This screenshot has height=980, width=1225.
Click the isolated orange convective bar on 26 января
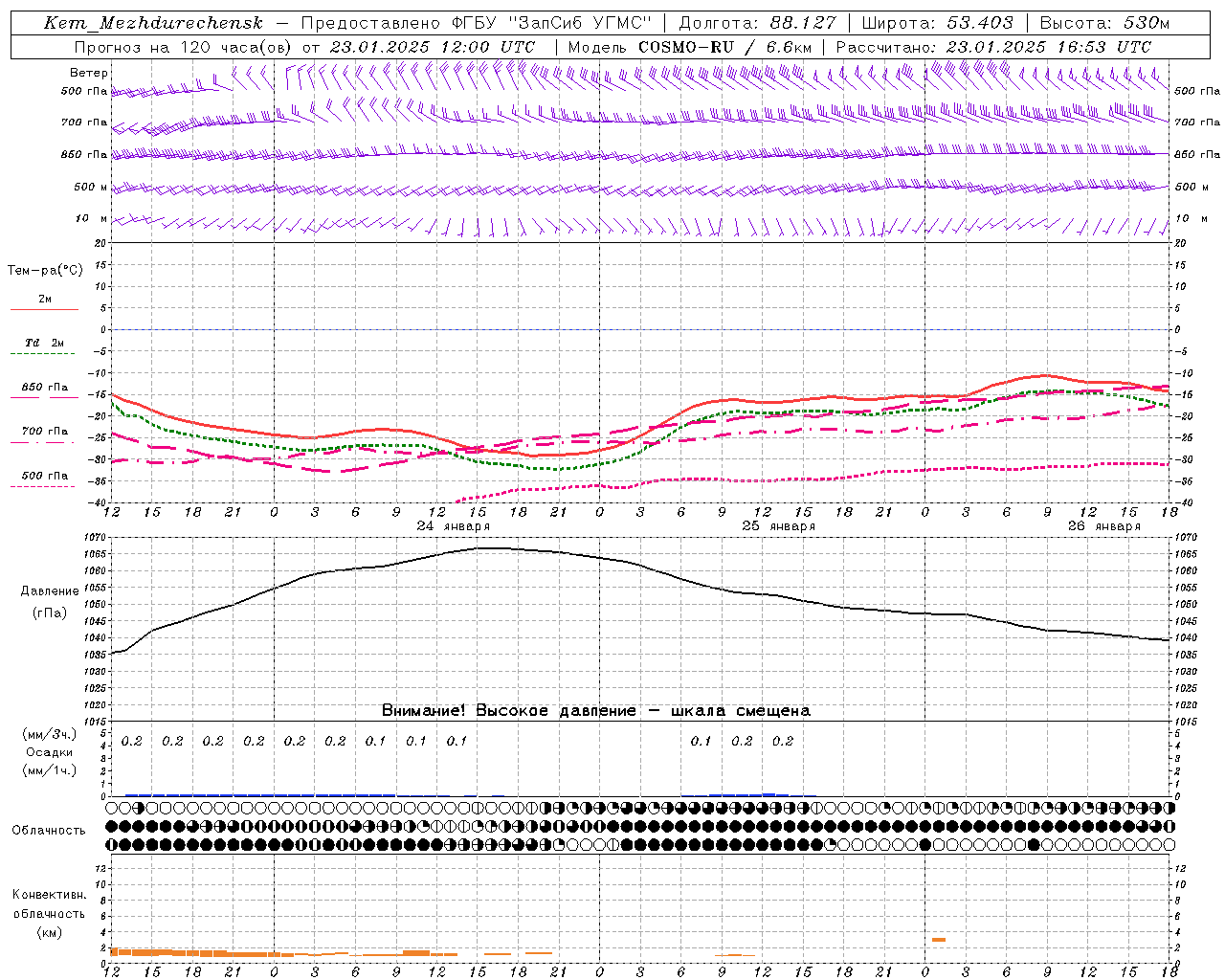939,940
